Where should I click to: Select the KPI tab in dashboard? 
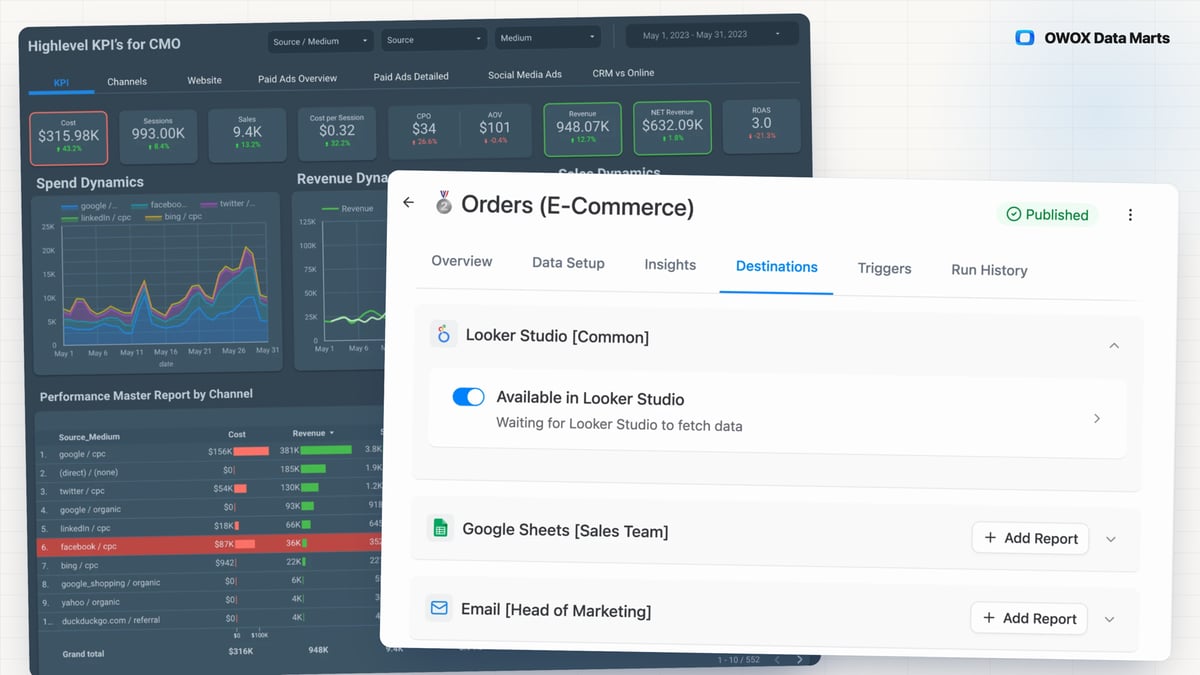tap(61, 82)
